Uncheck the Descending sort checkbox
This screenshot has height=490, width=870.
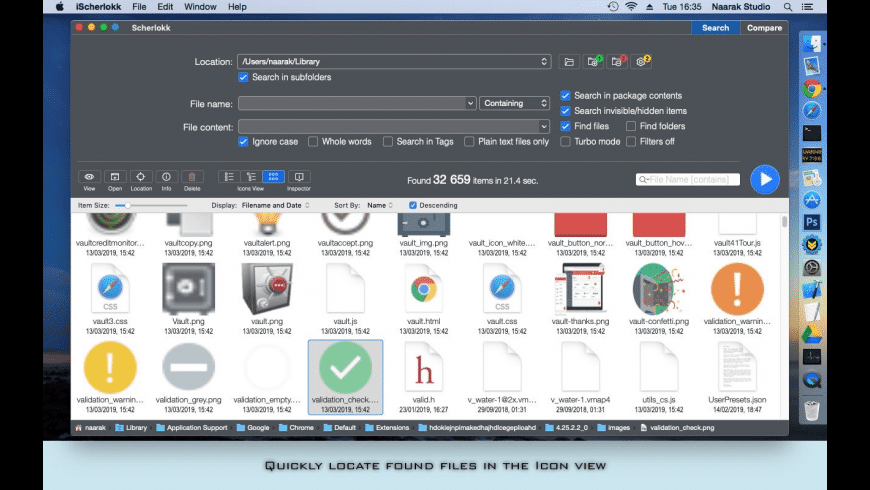413,205
